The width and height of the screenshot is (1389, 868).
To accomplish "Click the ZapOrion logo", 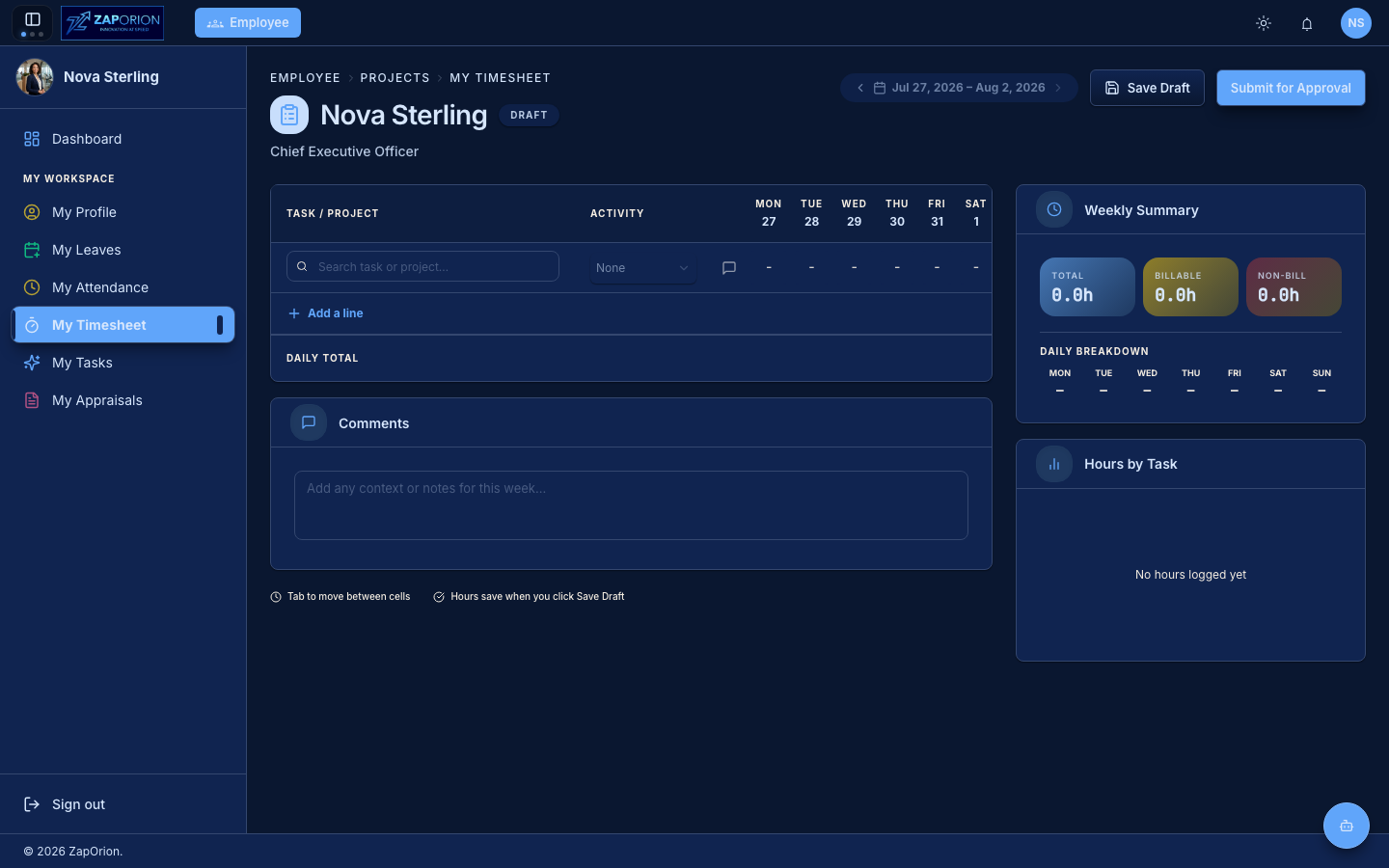I will pyautogui.click(x=112, y=23).
